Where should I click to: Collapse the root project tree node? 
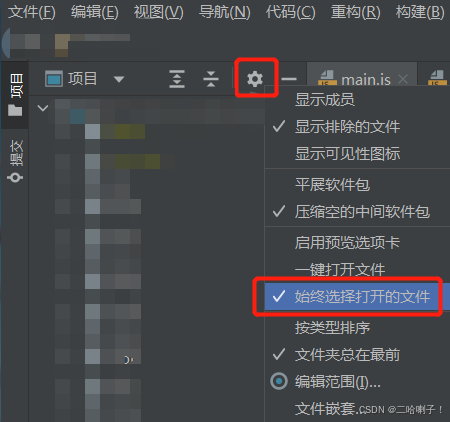[43, 108]
